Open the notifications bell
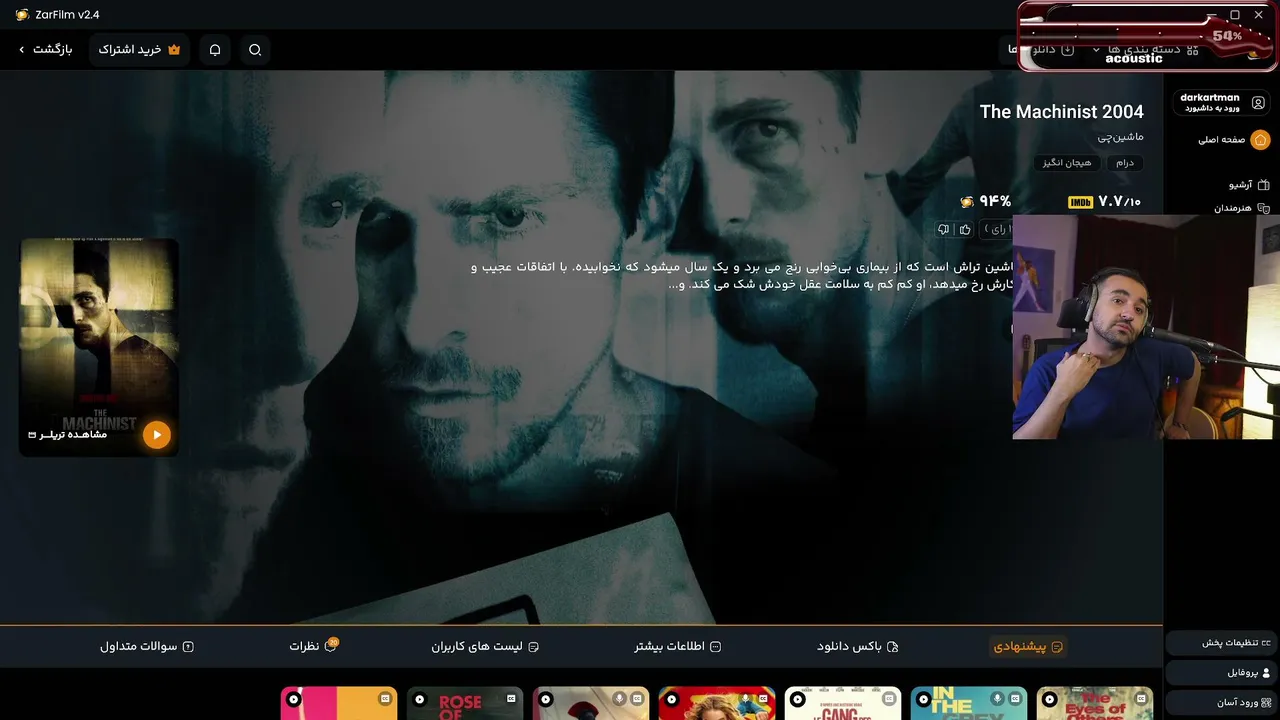This screenshot has height=720, width=1280. [215, 50]
